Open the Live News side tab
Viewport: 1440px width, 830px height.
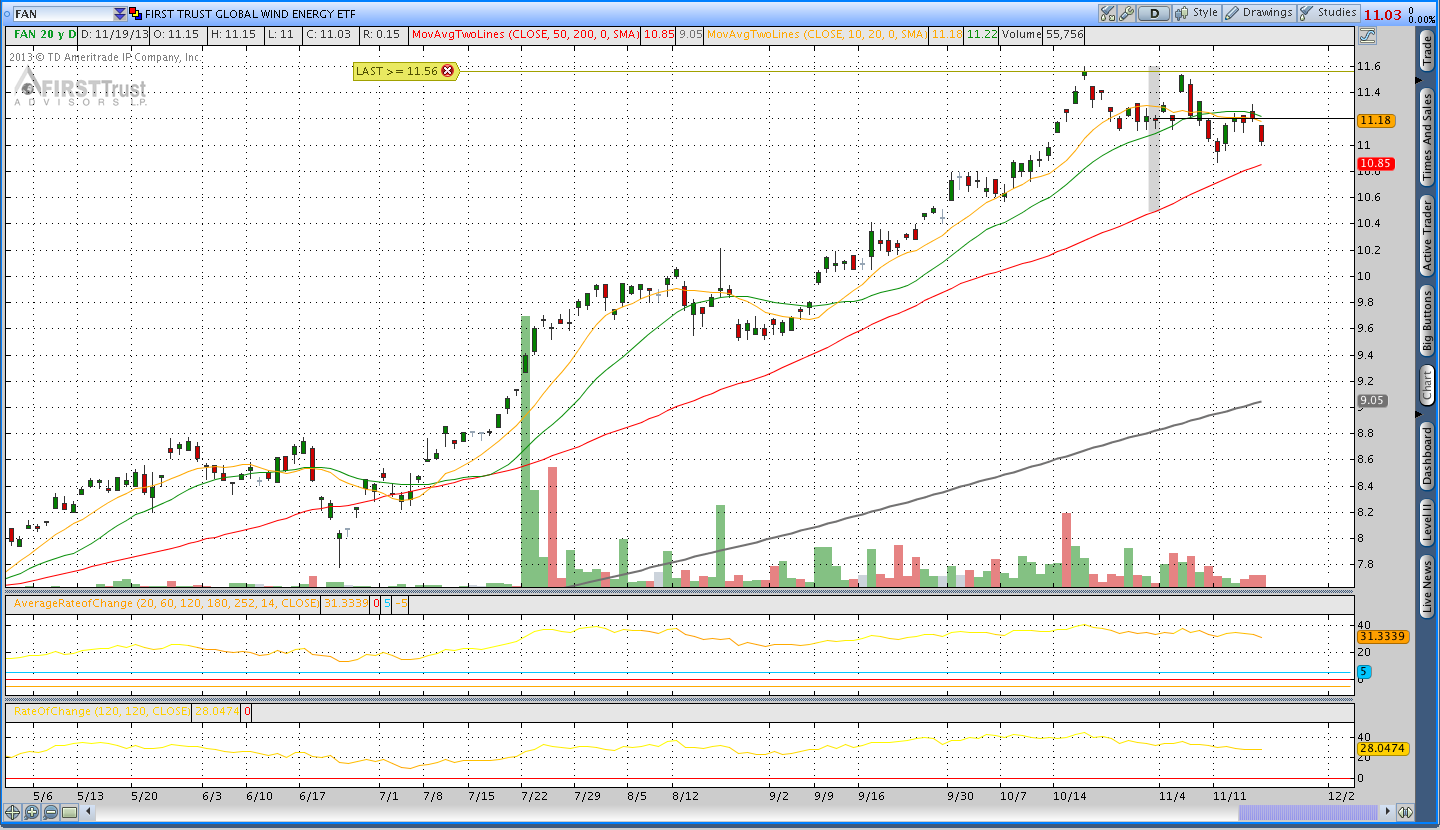click(1427, 587)
